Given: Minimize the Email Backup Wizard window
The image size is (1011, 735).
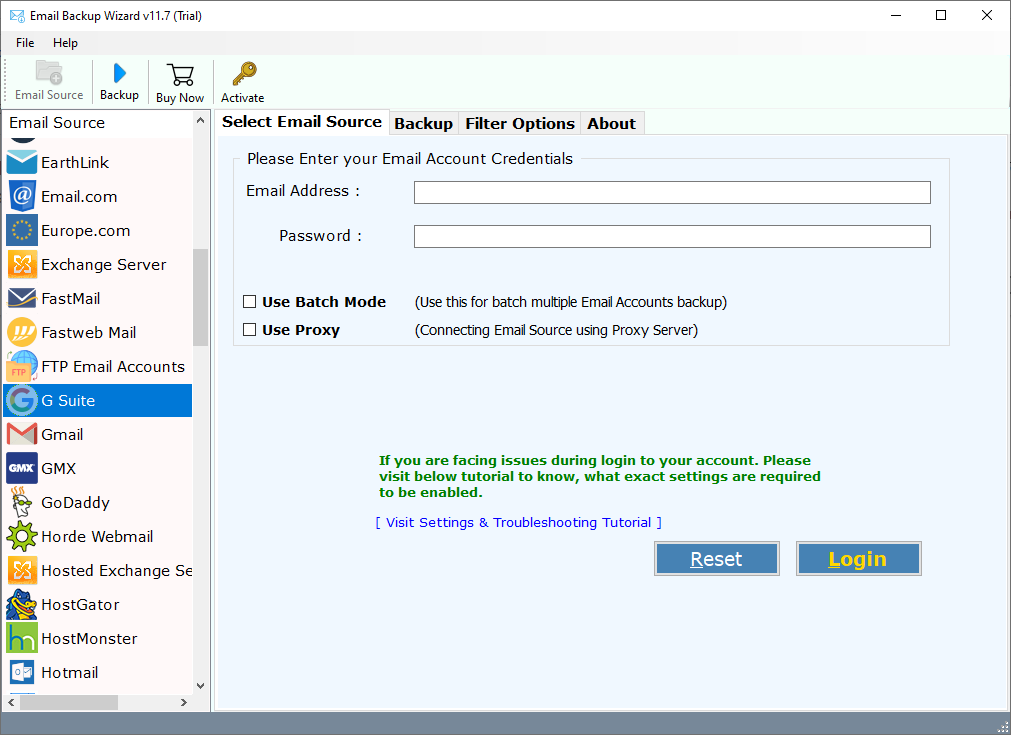Looking at the screenshot, I should 896,15.
